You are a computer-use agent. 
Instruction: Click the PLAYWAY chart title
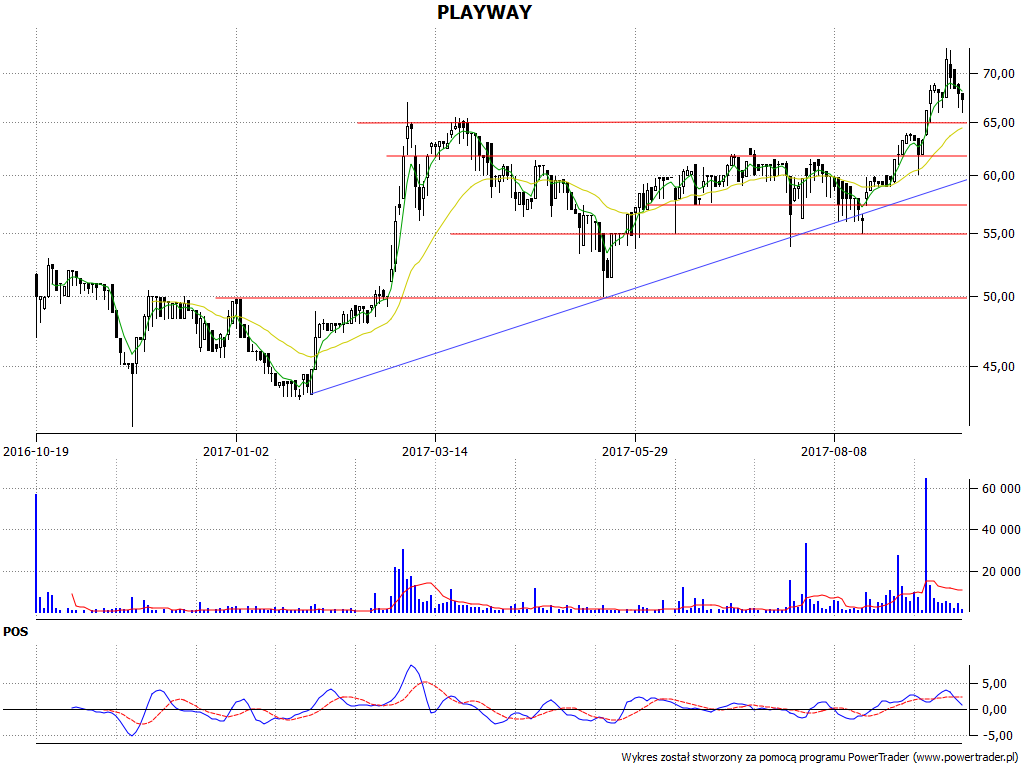click(x=484, y=12)
